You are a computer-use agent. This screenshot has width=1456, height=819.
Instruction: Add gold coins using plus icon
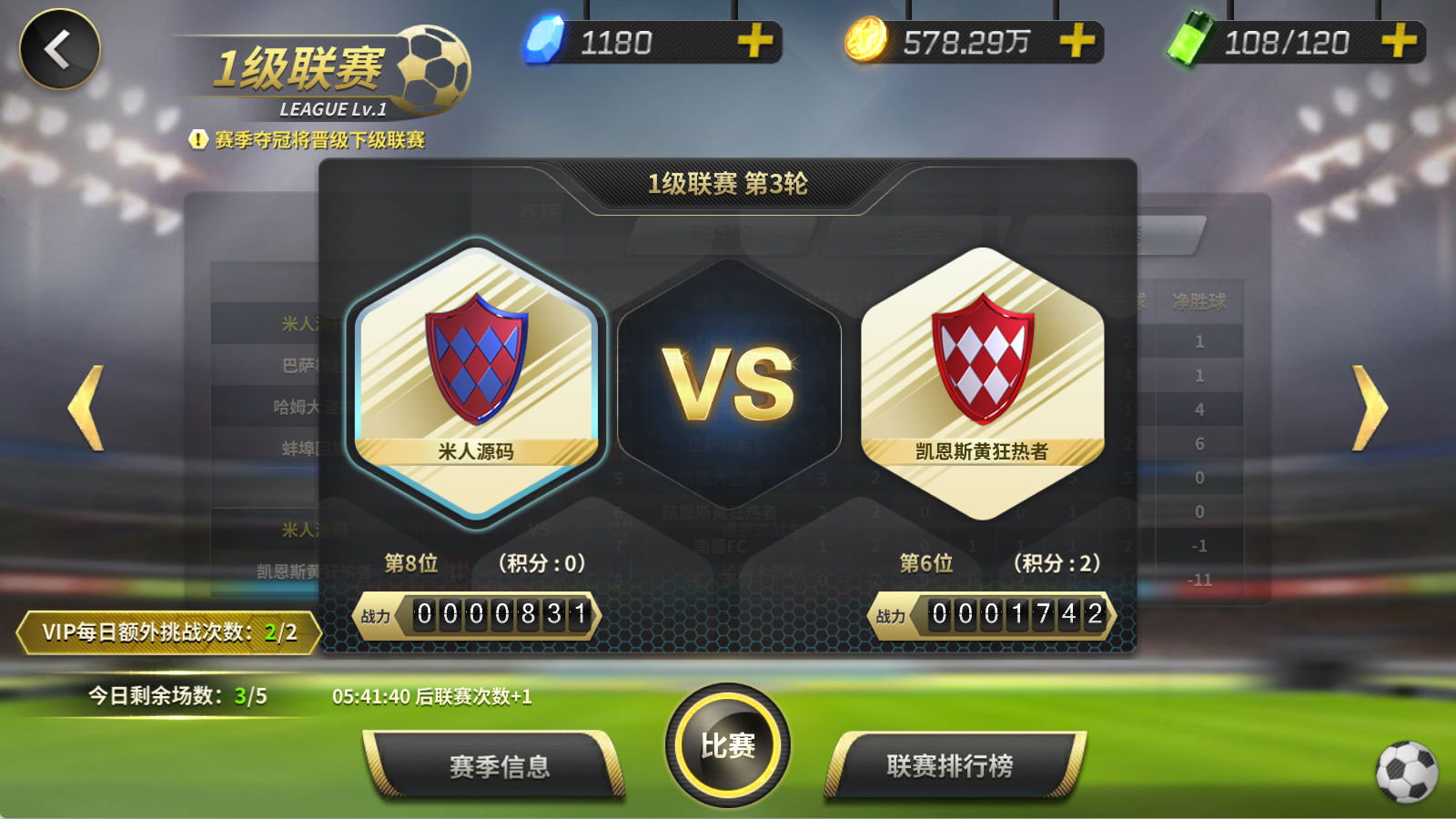[1077, 41]
